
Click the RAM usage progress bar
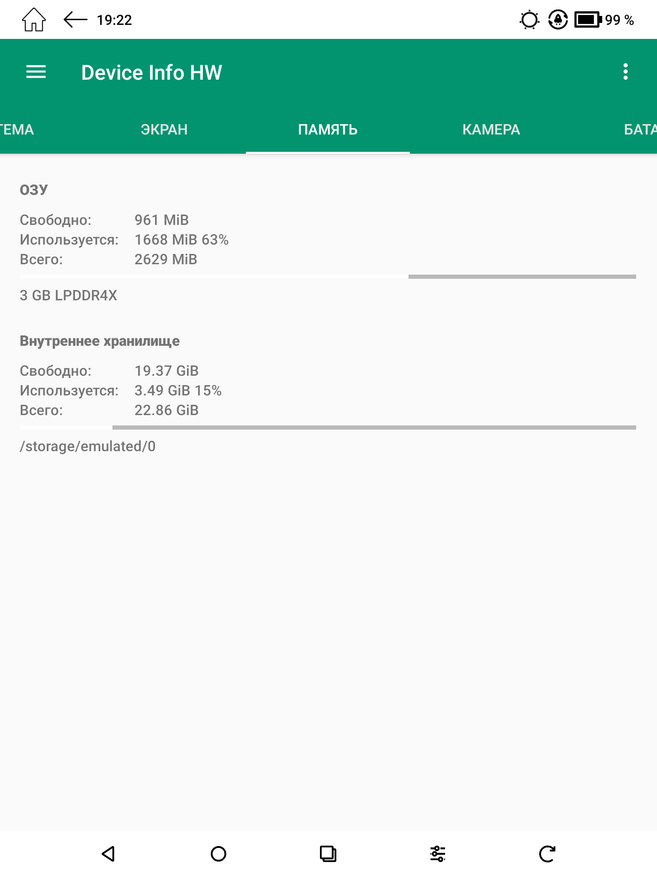tap(328, 276)
